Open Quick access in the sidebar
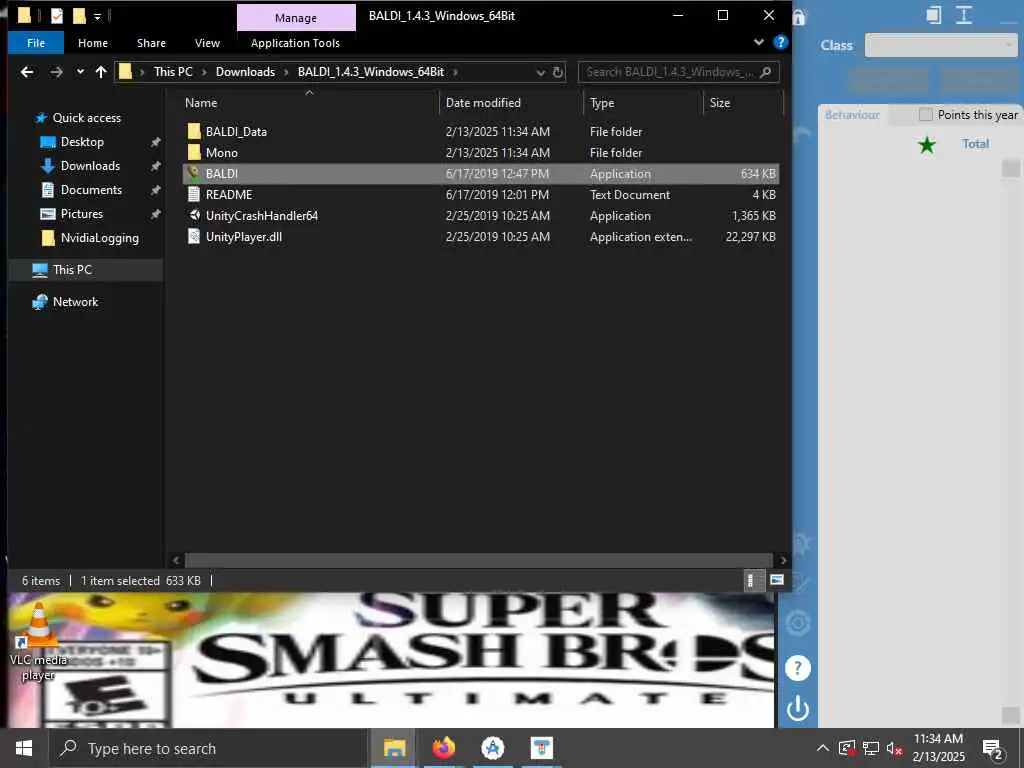The height and width of the screenshot is (768, 1024). 86,118
